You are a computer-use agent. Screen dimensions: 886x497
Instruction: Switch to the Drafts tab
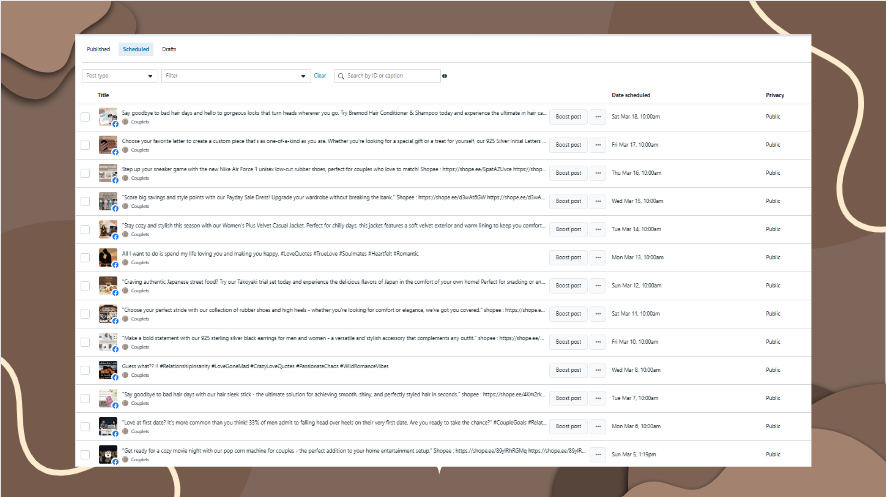[x=169, y=49]
